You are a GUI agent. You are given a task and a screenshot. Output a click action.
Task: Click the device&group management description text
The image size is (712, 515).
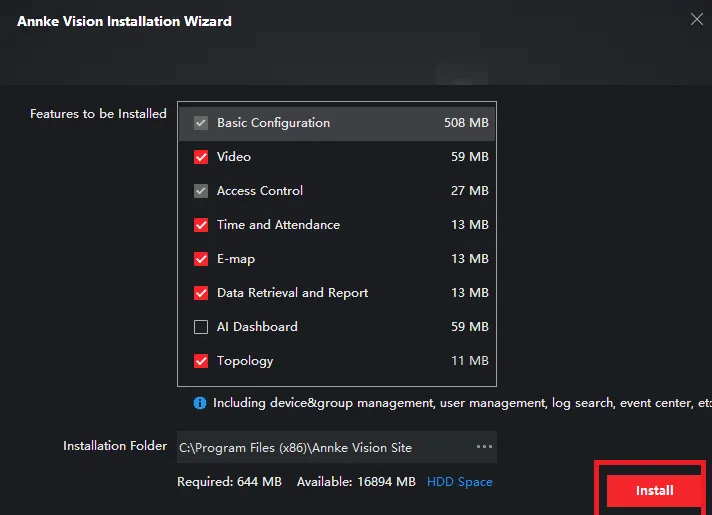(x=462, y=403)
